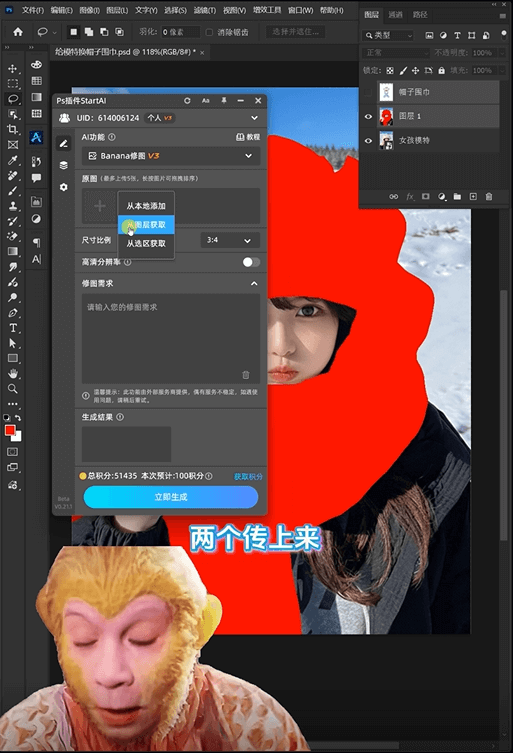Select the Zoom tool
Image resolution: width=513 pixels, height=753 pixels.
(12, 389)
